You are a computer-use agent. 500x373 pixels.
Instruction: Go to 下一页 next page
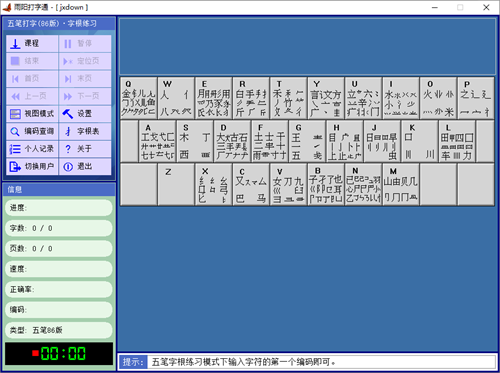85,96
